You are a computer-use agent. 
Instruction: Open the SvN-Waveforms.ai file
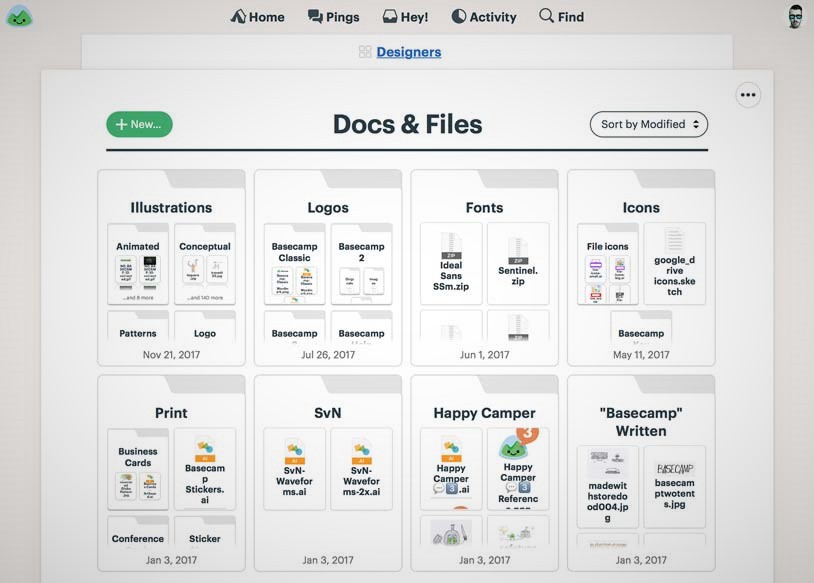294,469
